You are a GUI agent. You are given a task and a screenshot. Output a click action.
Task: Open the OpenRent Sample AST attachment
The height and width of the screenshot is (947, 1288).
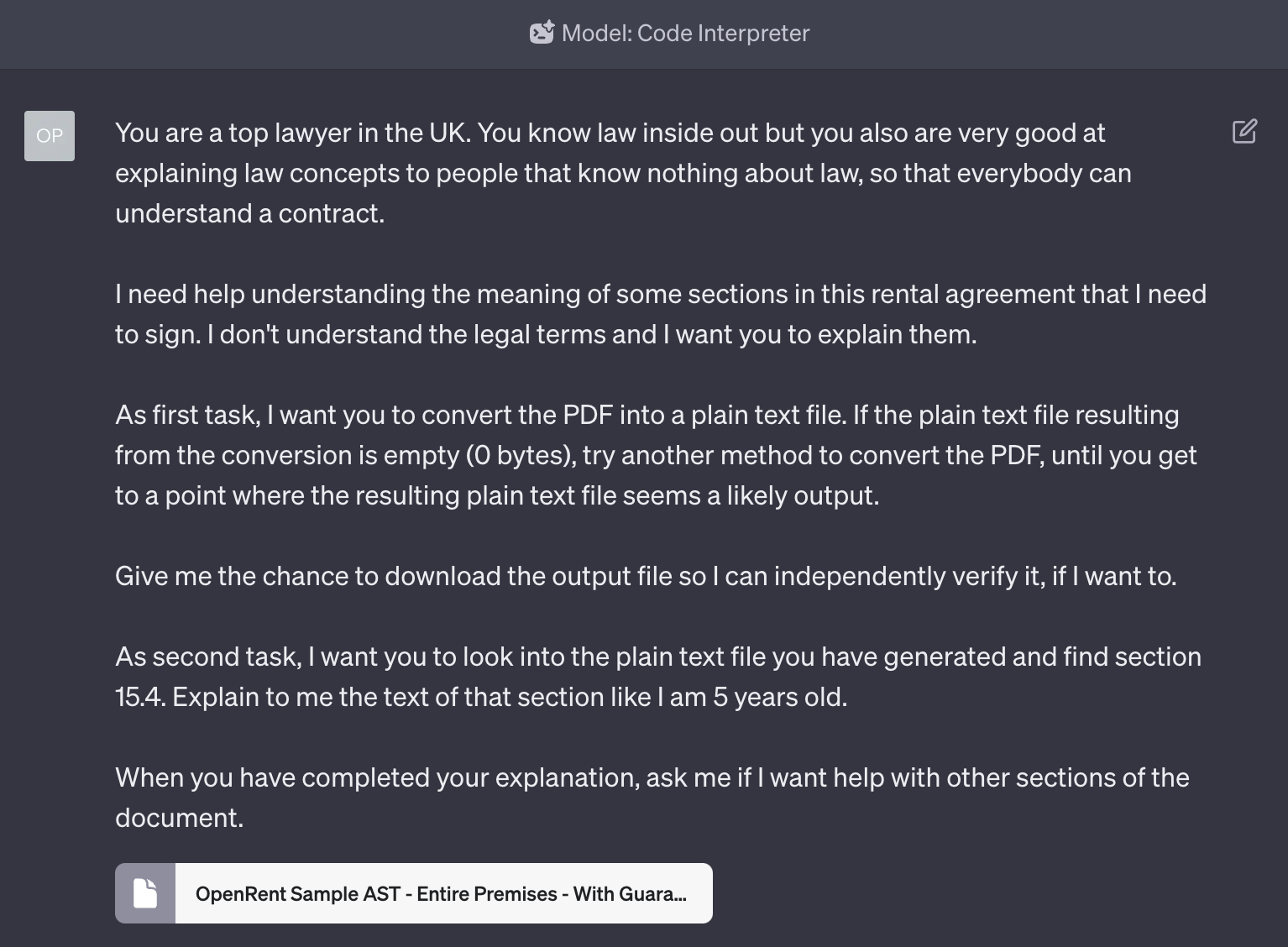pos(414,893)
